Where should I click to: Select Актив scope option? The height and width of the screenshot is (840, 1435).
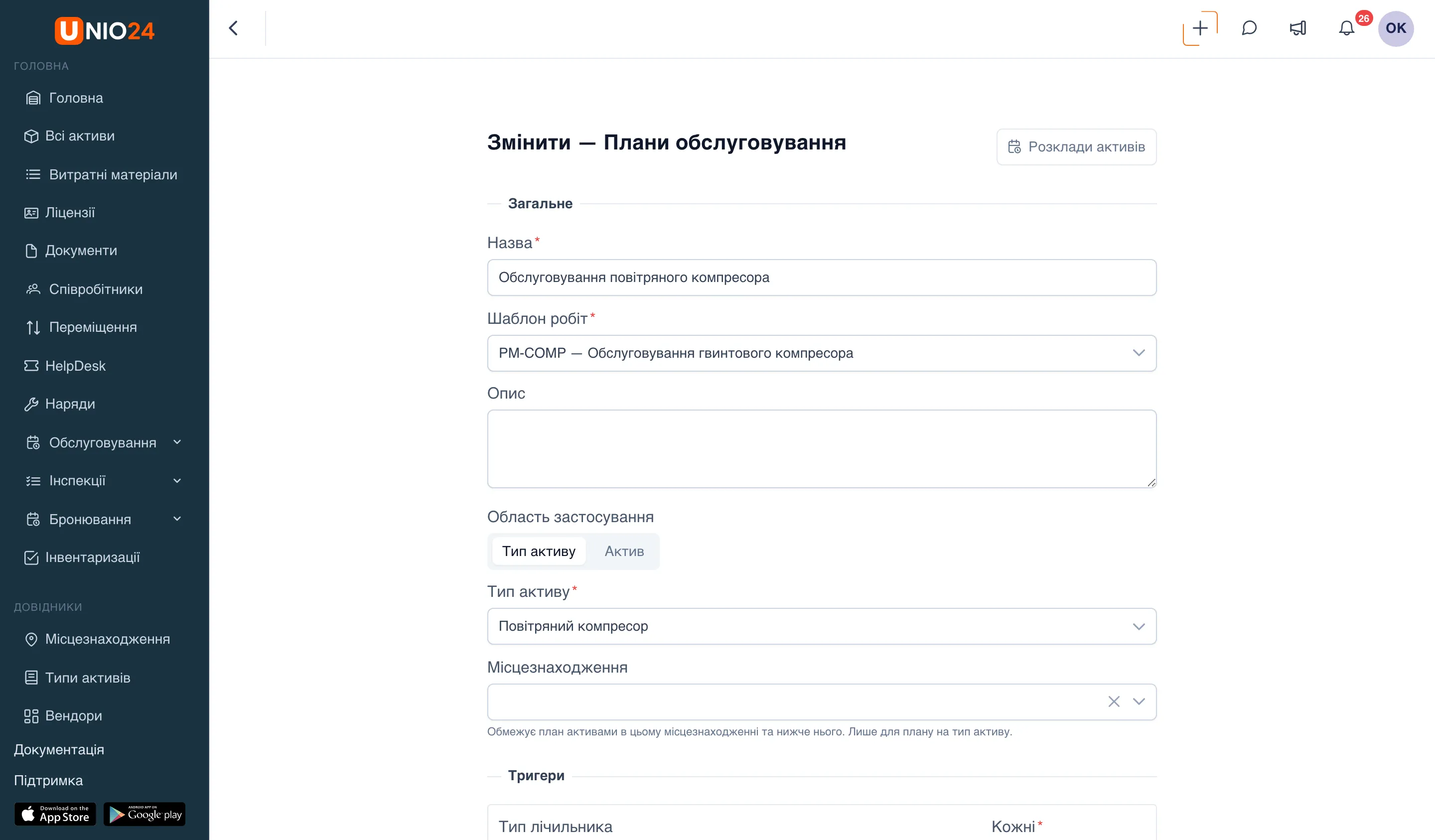[624, 551]
